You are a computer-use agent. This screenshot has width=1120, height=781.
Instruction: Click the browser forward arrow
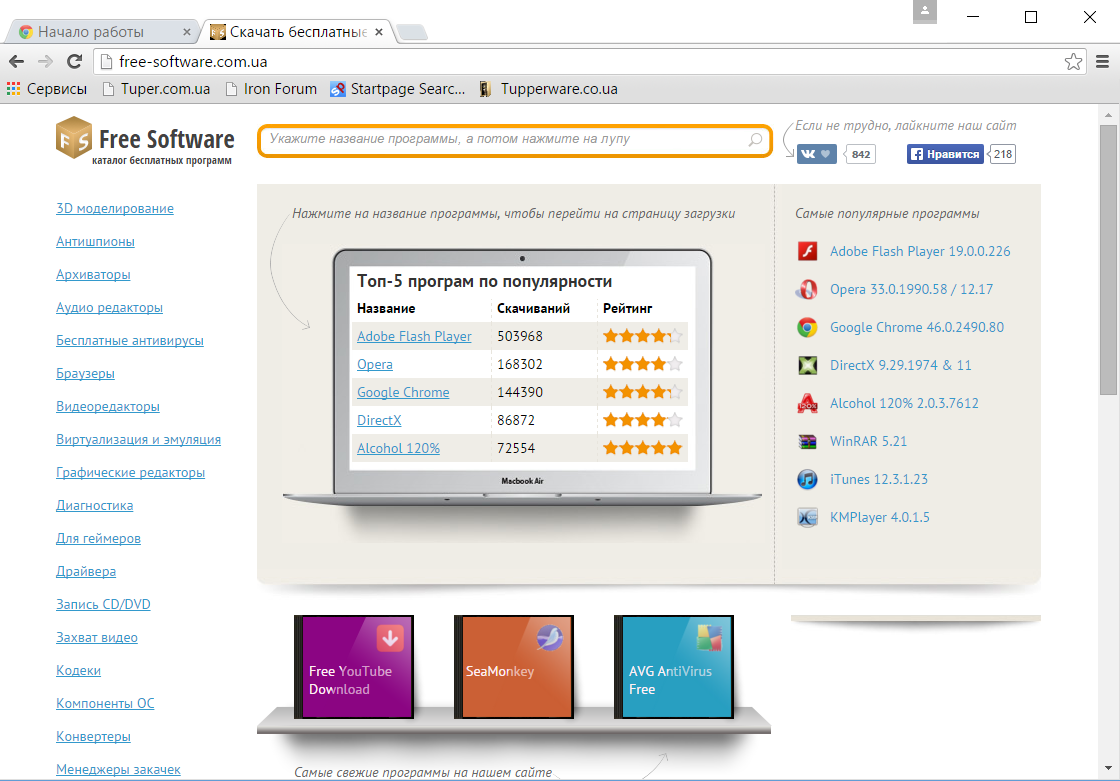tap(45, 61)
